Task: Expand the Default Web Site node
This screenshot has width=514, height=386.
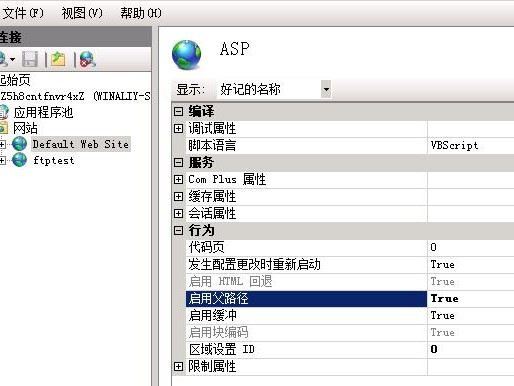Action: click(2, 144)
